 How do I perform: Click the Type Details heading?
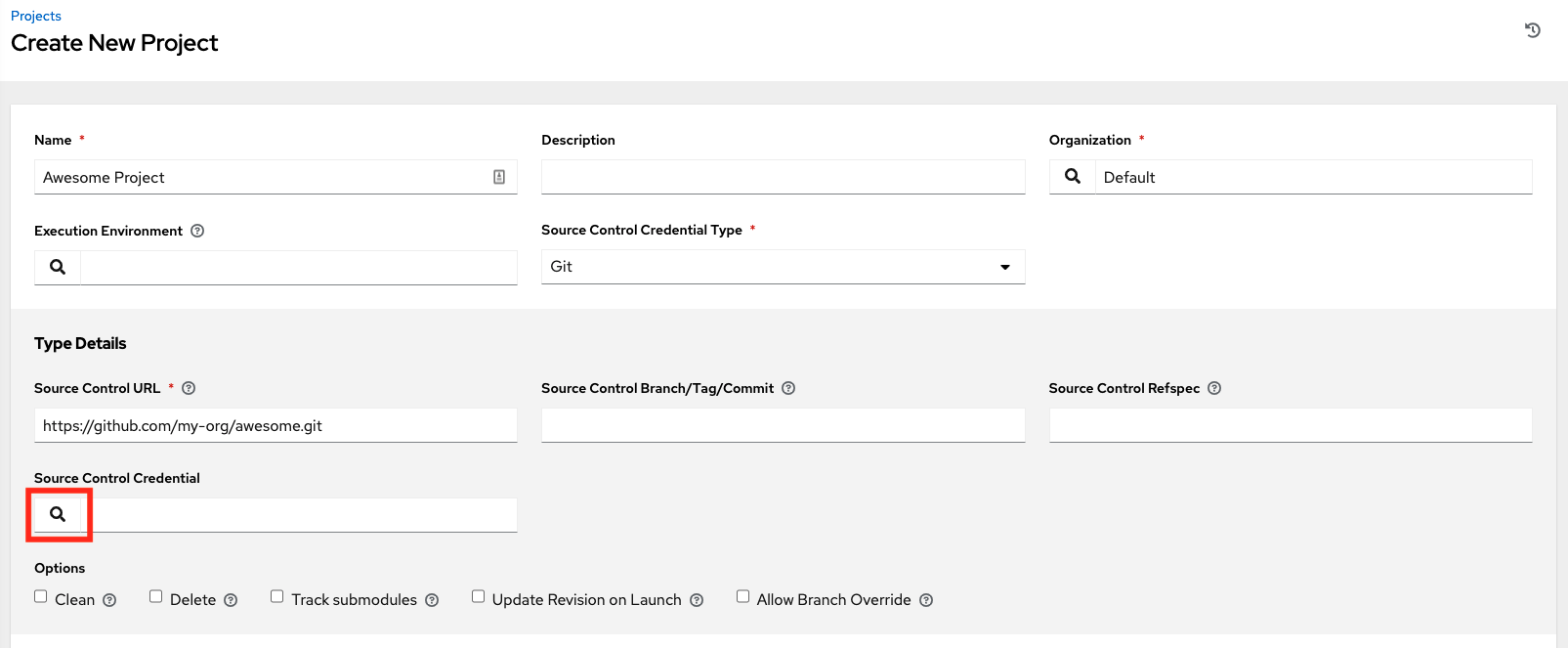pos(80,343)
